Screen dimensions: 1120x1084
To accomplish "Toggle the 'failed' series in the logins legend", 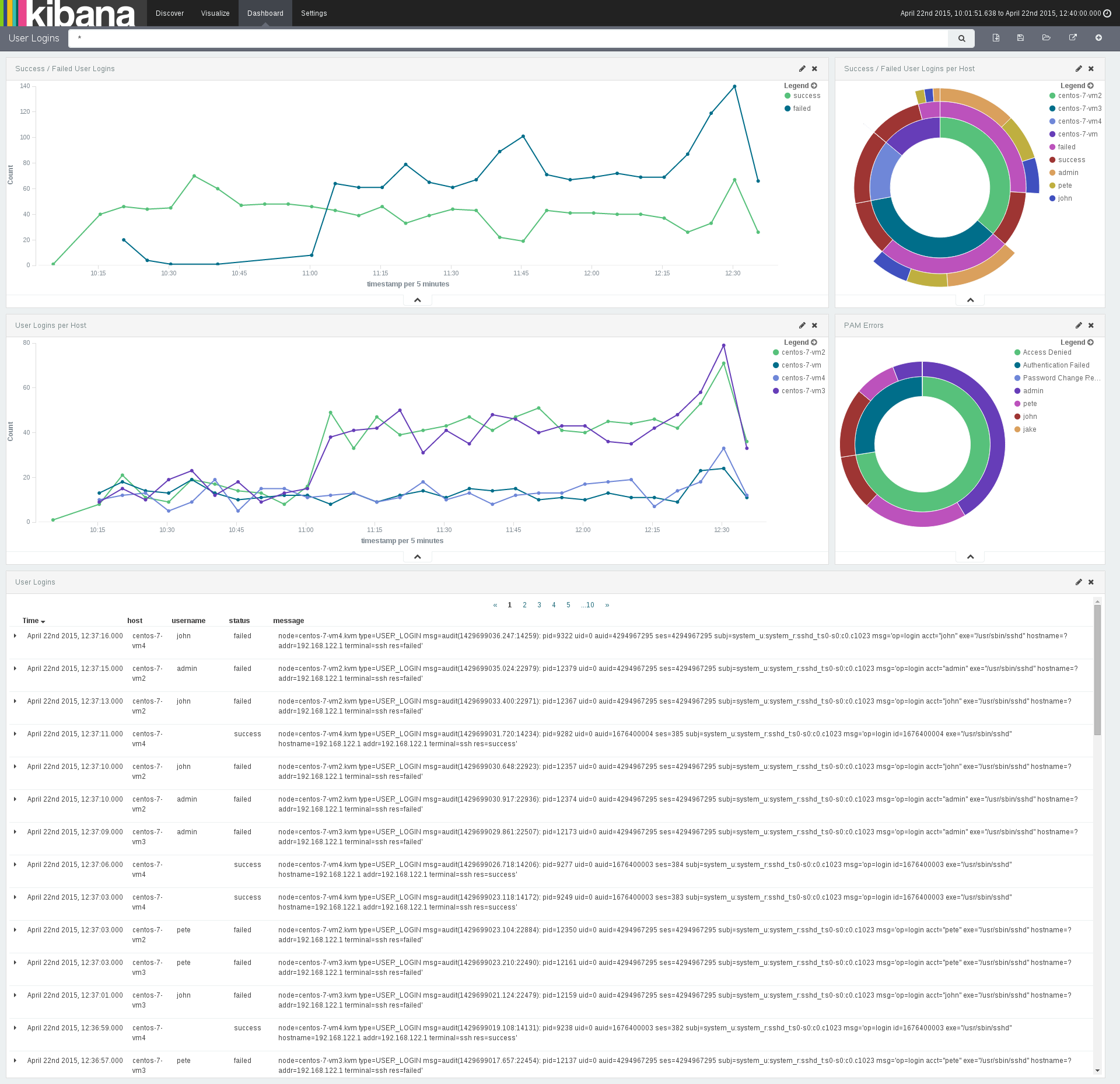I will pos(801,109).
